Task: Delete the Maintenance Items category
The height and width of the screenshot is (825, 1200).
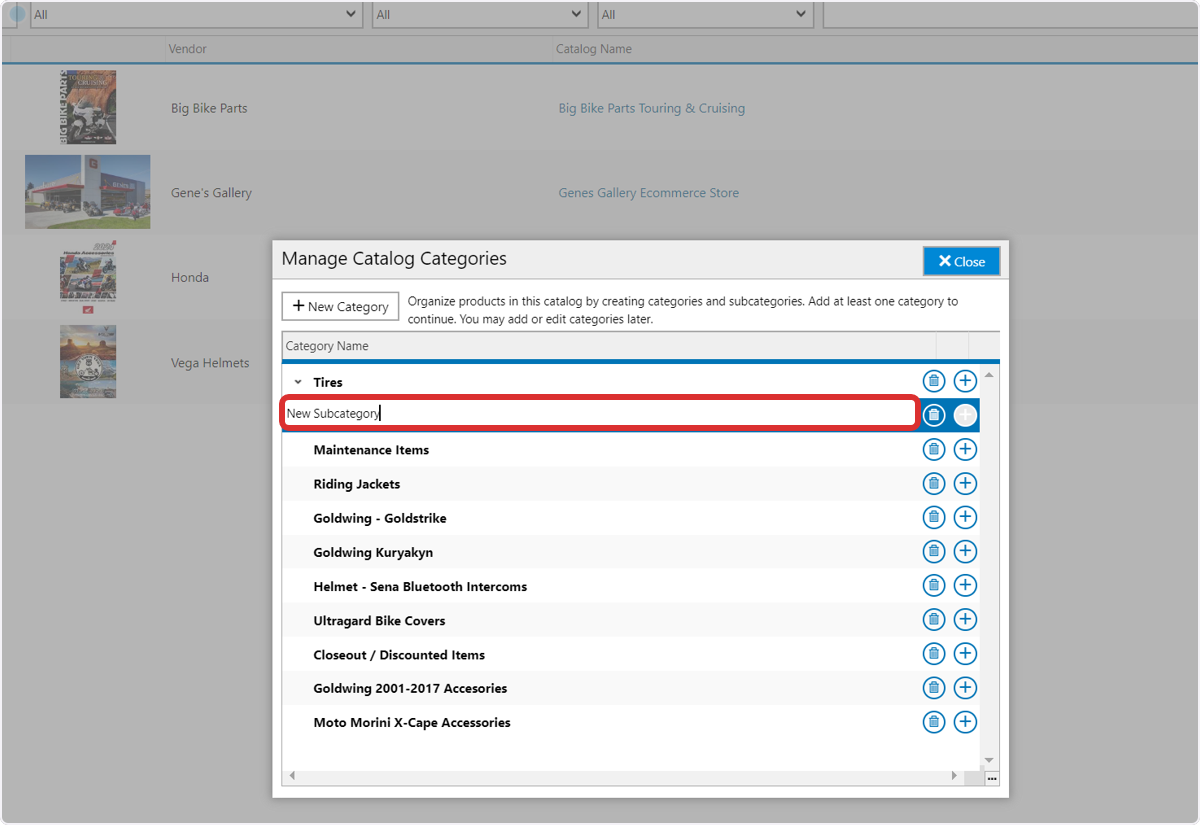Action: (x=933, y=449)
